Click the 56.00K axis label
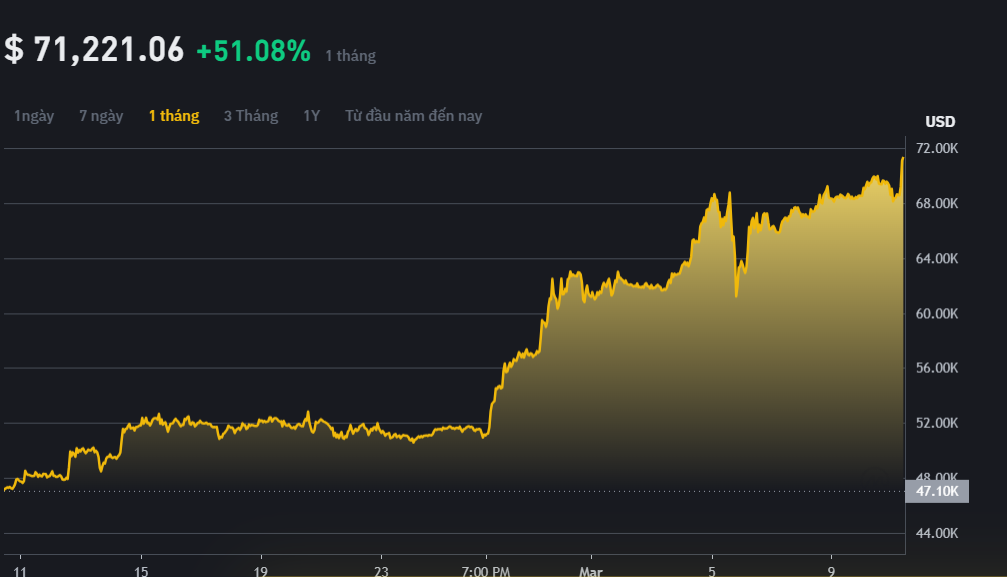This screenshot has width=1007, height=577. (937, 368)
